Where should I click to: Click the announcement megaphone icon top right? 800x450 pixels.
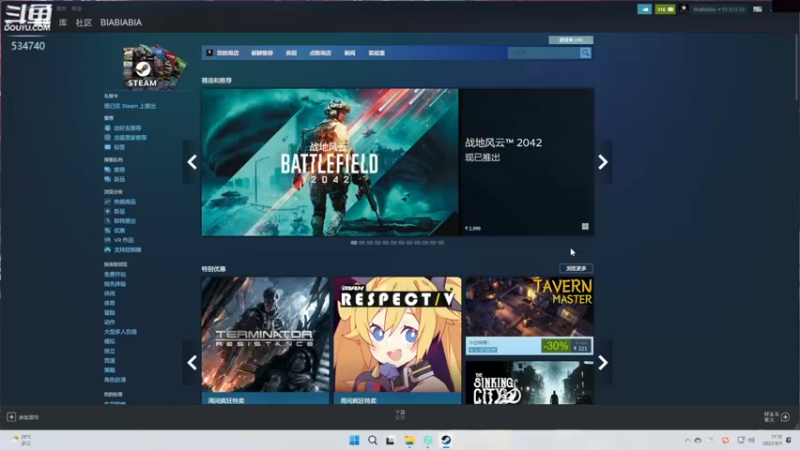[x=644, y=9]
